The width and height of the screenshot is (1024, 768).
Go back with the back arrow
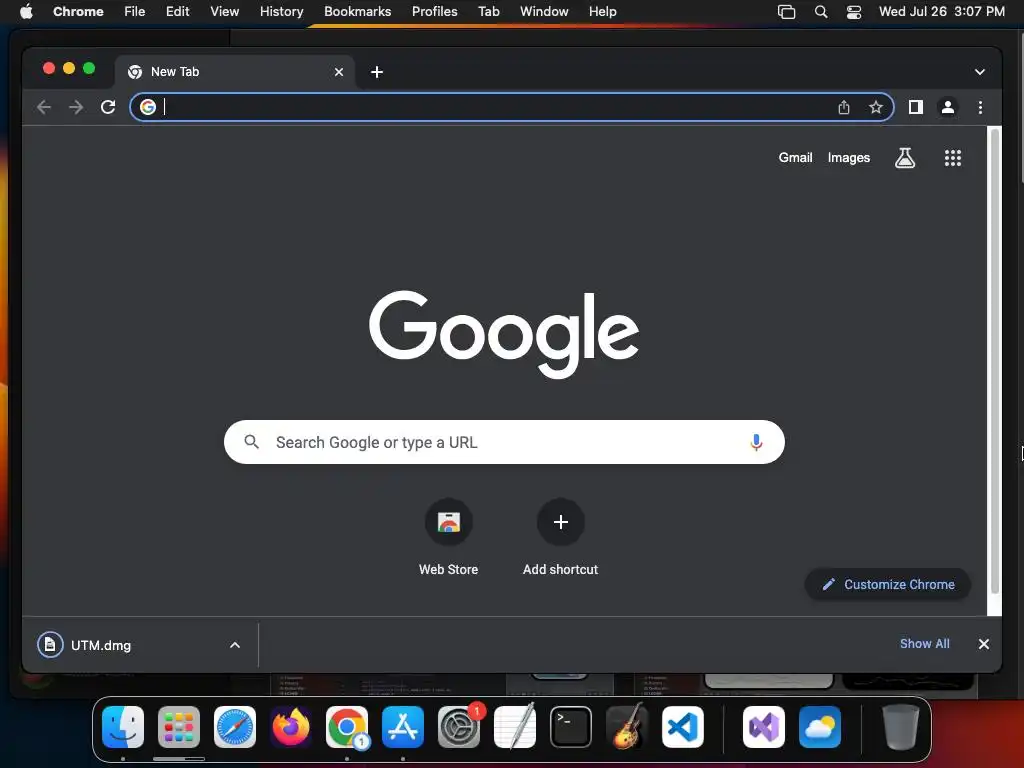(x=44, y=107)
